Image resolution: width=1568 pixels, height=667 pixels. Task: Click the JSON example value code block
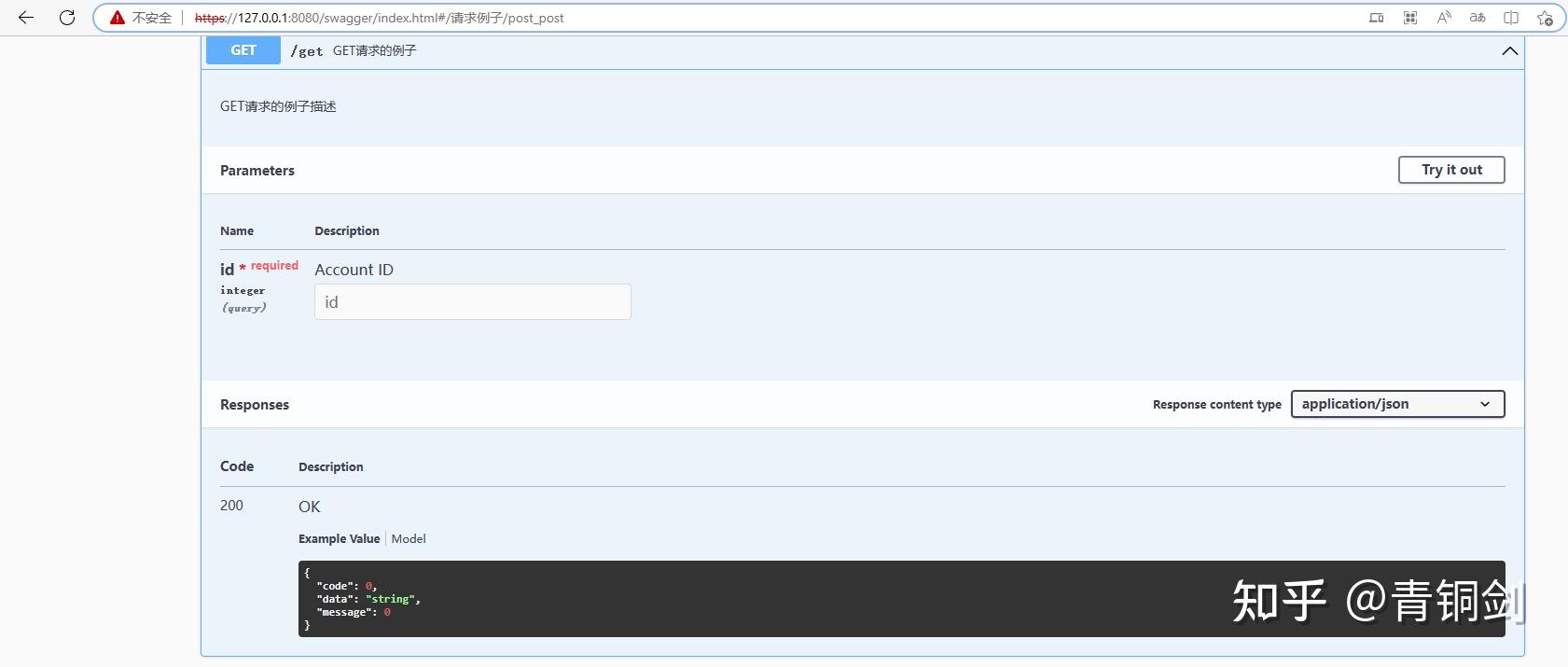[901, 599]
